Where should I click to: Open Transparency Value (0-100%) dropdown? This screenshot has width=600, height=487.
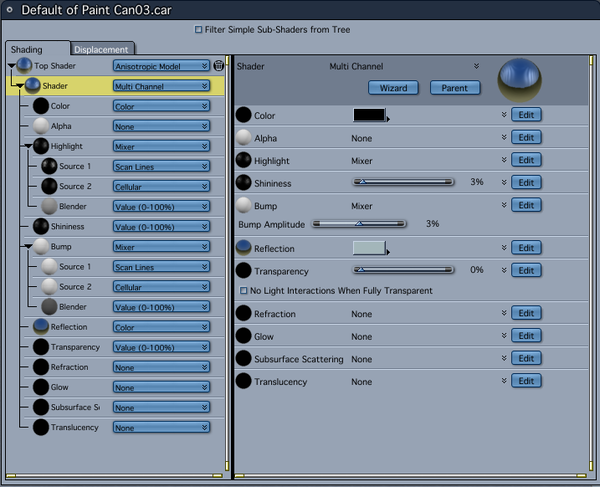161,347
